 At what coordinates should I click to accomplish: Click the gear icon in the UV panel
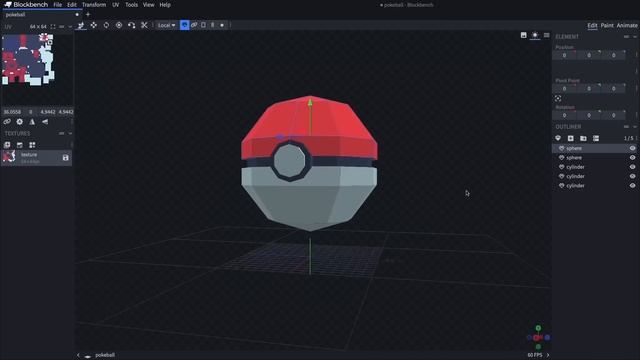[x=20, y=122]
